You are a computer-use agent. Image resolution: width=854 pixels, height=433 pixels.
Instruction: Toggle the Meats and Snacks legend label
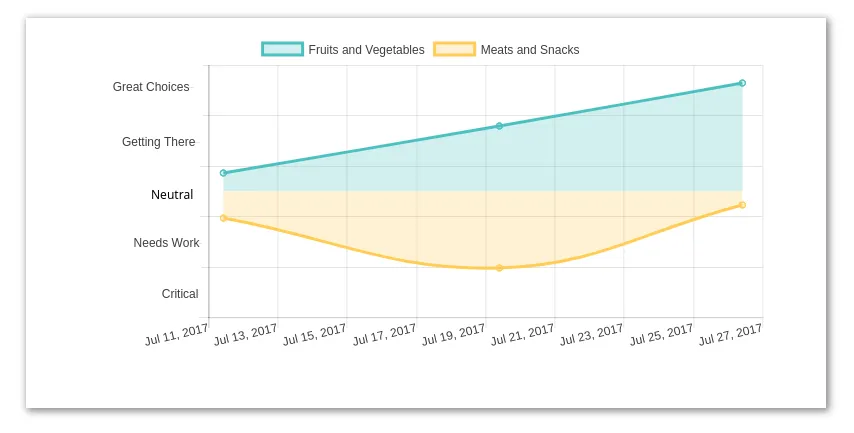529,50
